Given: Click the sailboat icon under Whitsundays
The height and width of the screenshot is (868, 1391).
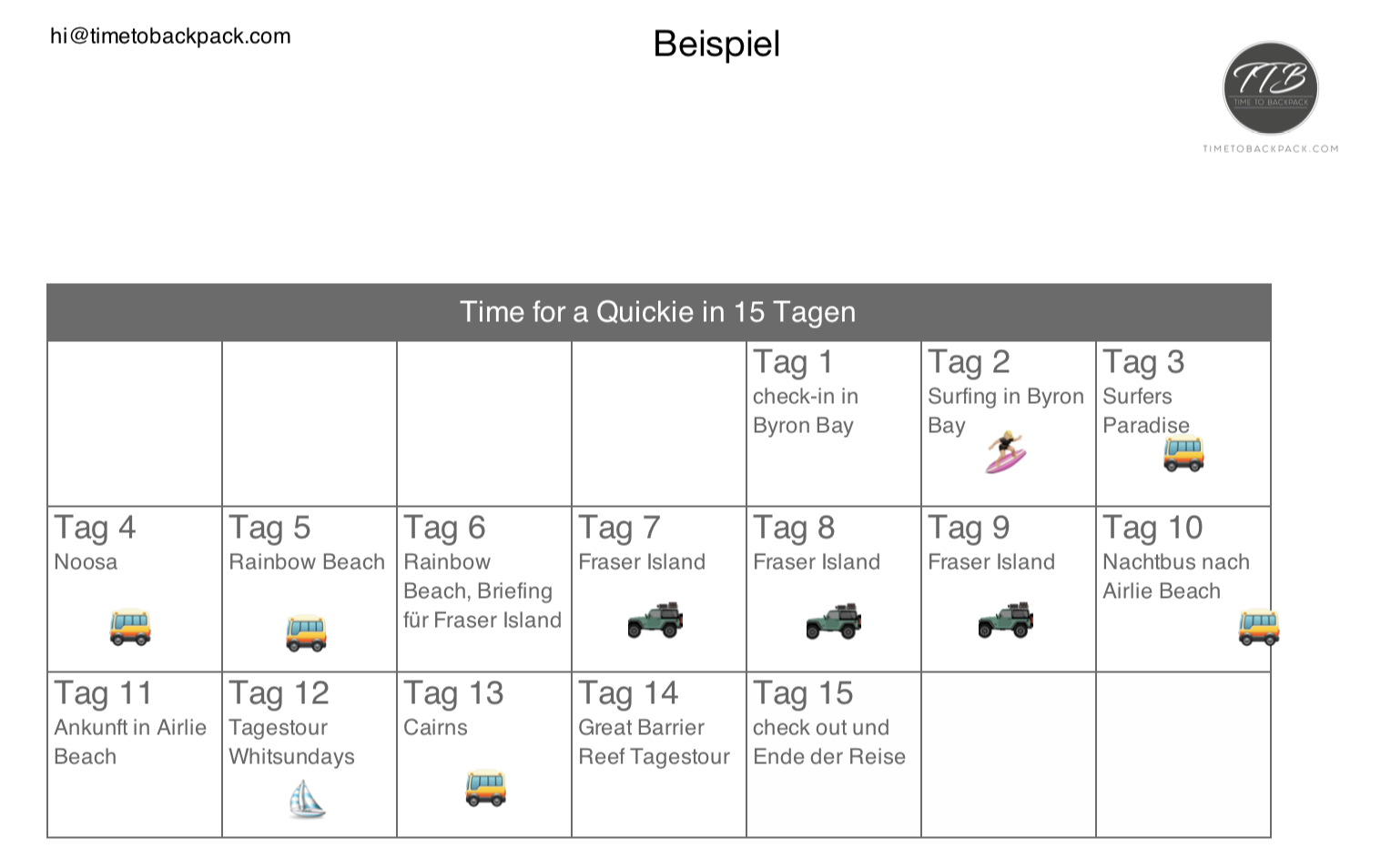Looking at the screenshot, I should (x=307, y=799).
